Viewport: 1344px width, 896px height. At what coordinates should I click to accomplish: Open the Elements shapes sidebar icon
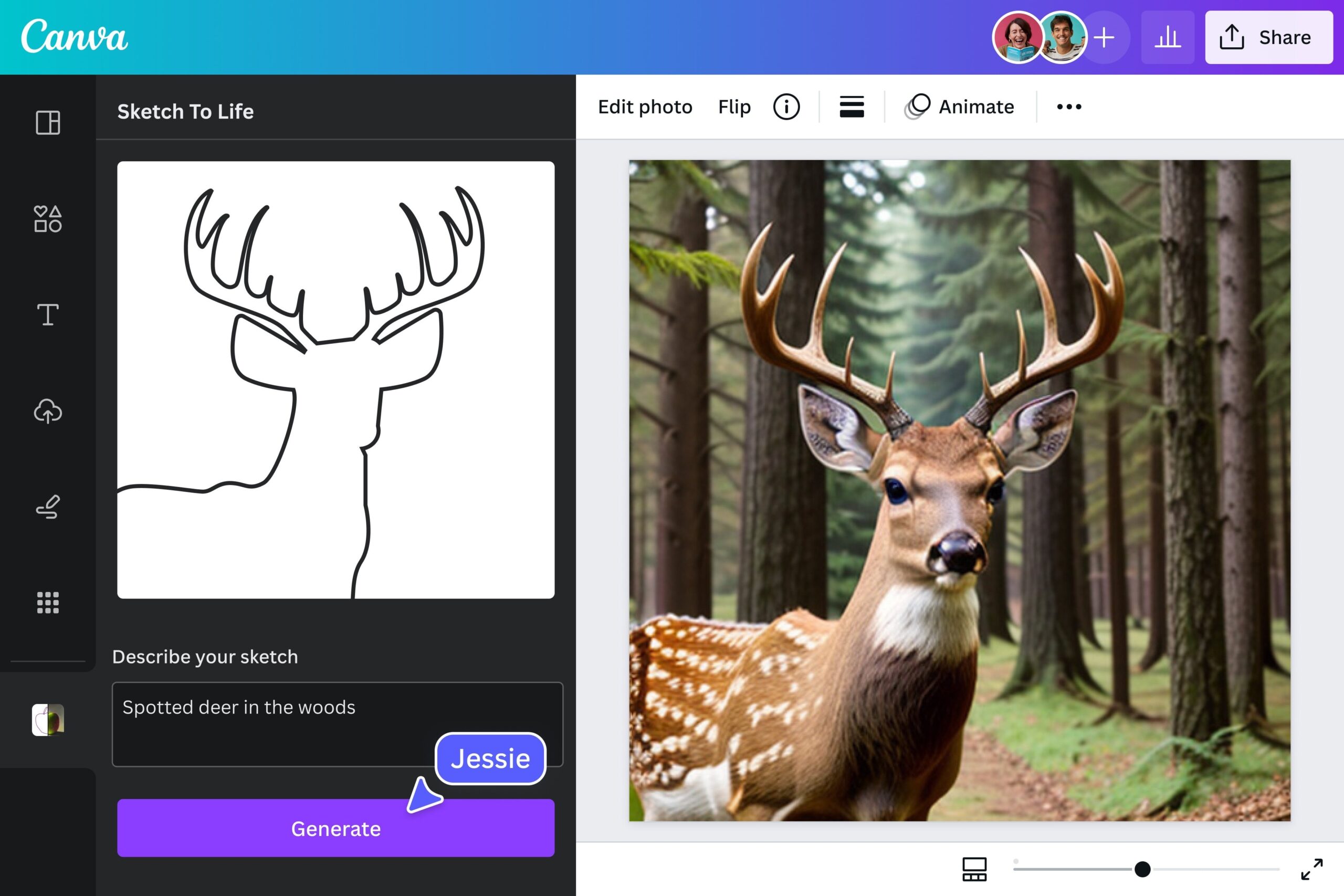click(x=48, y=218)
